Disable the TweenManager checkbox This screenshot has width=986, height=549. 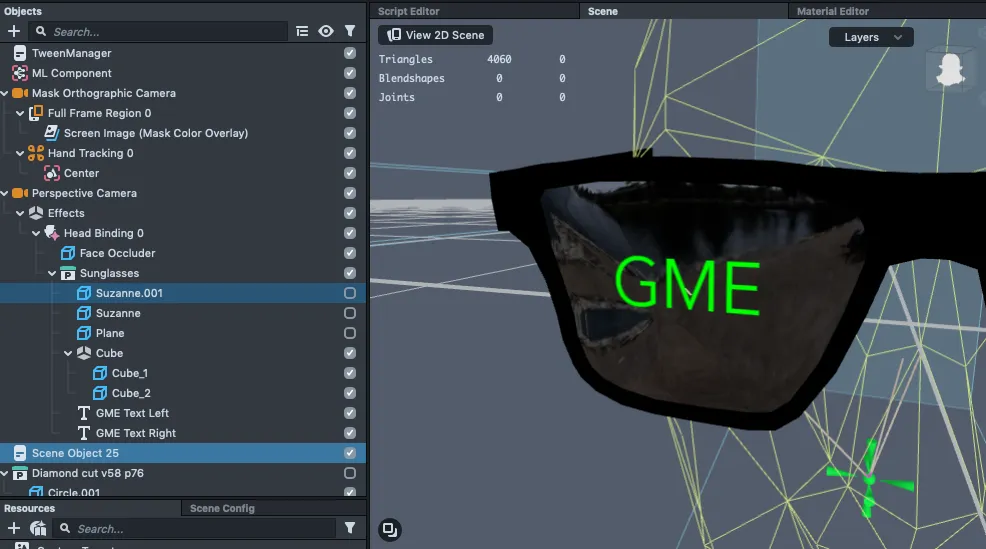pyautogui.click(x=350, y=53)
